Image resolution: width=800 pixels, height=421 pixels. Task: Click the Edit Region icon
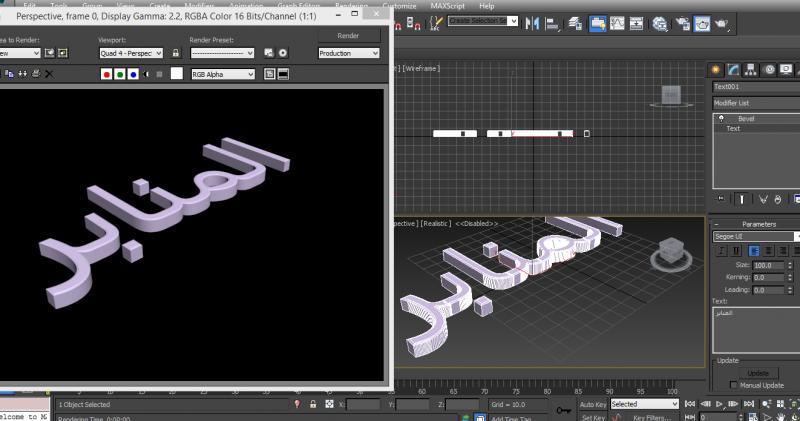point(49,53)
